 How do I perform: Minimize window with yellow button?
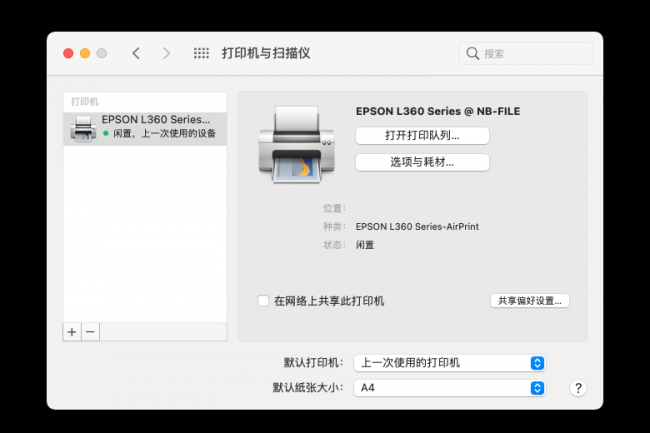85,53
